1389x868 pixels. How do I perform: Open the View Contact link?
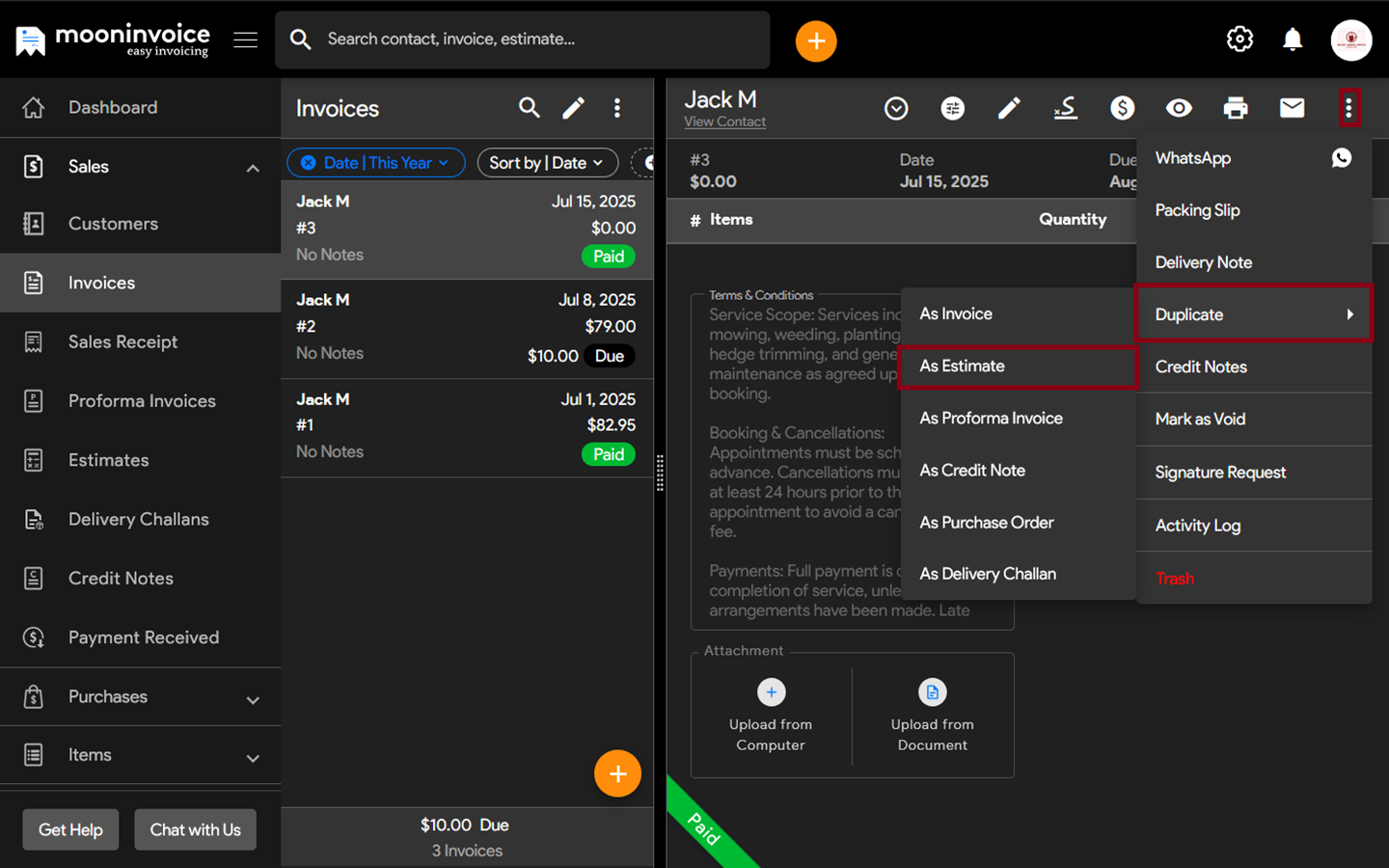point(725,122)
